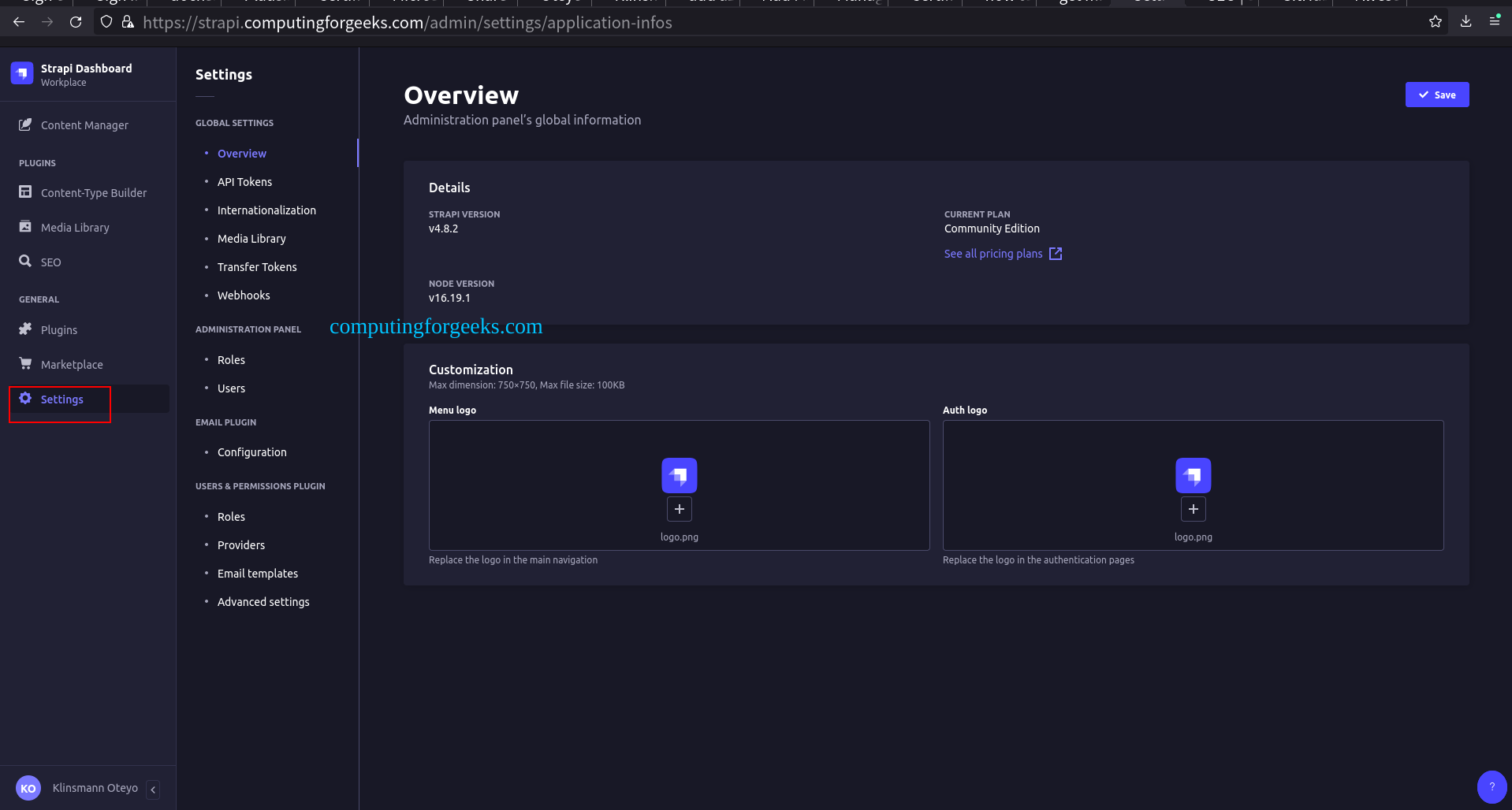Open the Media Library plugin
Image resolution: width=1512 pixels, height=810 pixels.
click(76, 227)
